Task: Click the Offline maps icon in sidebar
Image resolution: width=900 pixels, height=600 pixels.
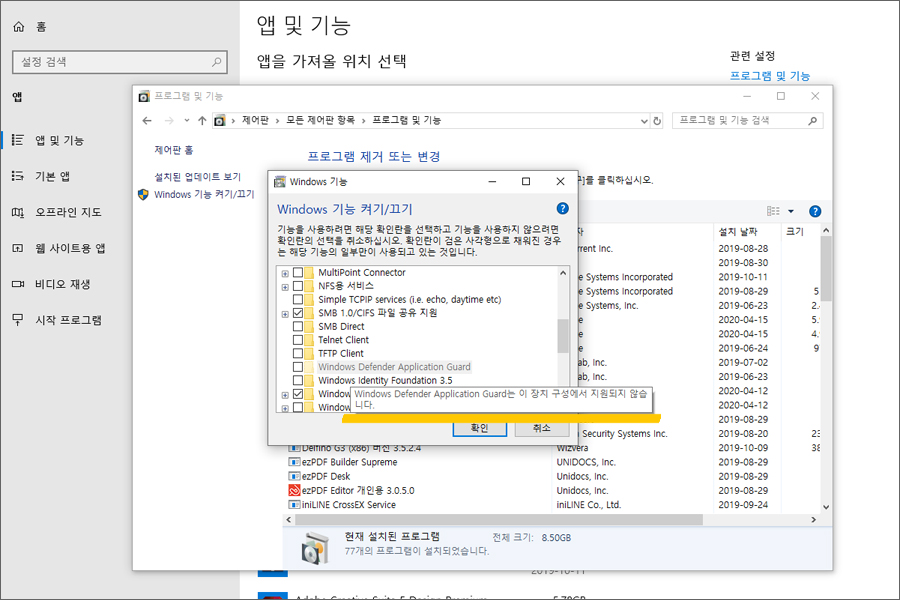Action: pyautogui.click(x=18, y=212)
